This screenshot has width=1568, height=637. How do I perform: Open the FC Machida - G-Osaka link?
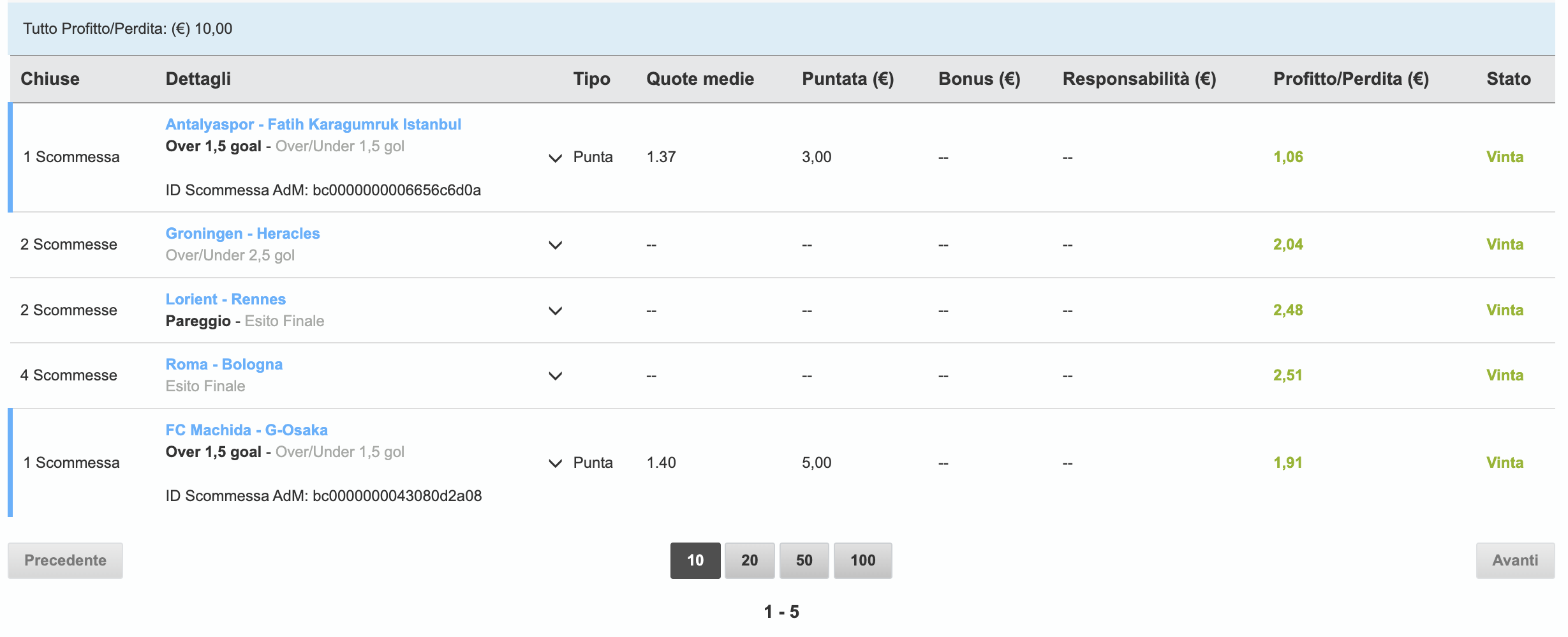(246, 430)
